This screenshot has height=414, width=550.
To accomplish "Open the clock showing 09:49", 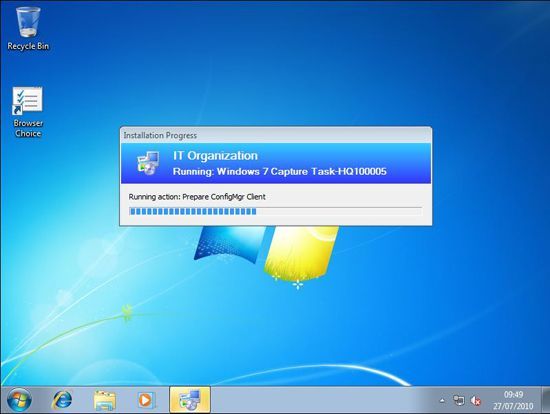I will click(513, 395).
